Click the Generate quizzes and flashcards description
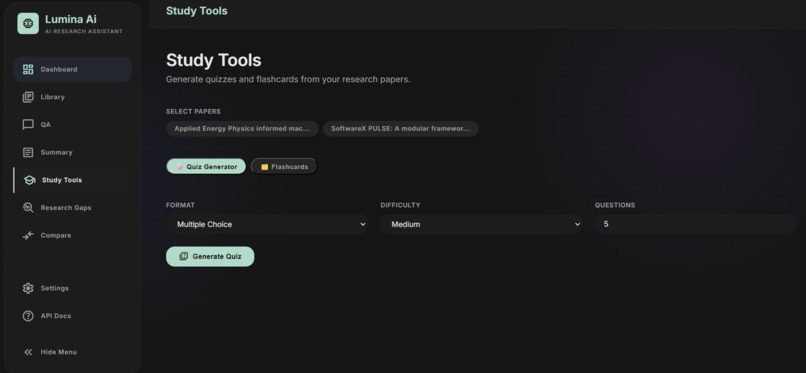 tap(288, 80)
